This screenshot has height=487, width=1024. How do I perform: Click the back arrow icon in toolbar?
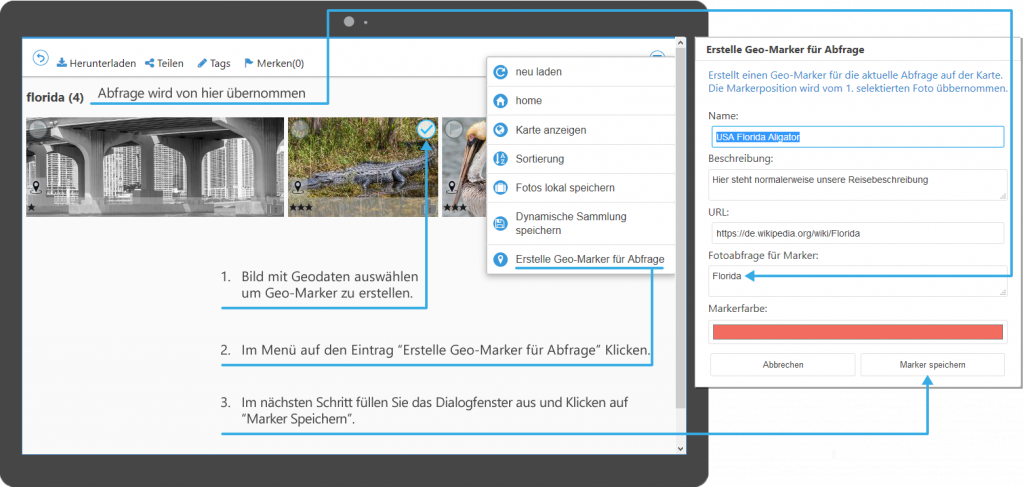(x=40, y=59)
